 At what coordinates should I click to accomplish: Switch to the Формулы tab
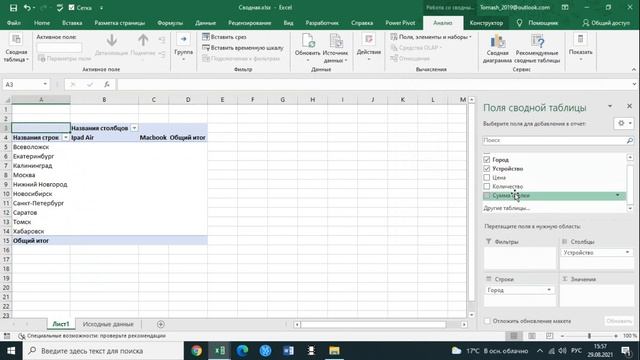coord(170,23)
